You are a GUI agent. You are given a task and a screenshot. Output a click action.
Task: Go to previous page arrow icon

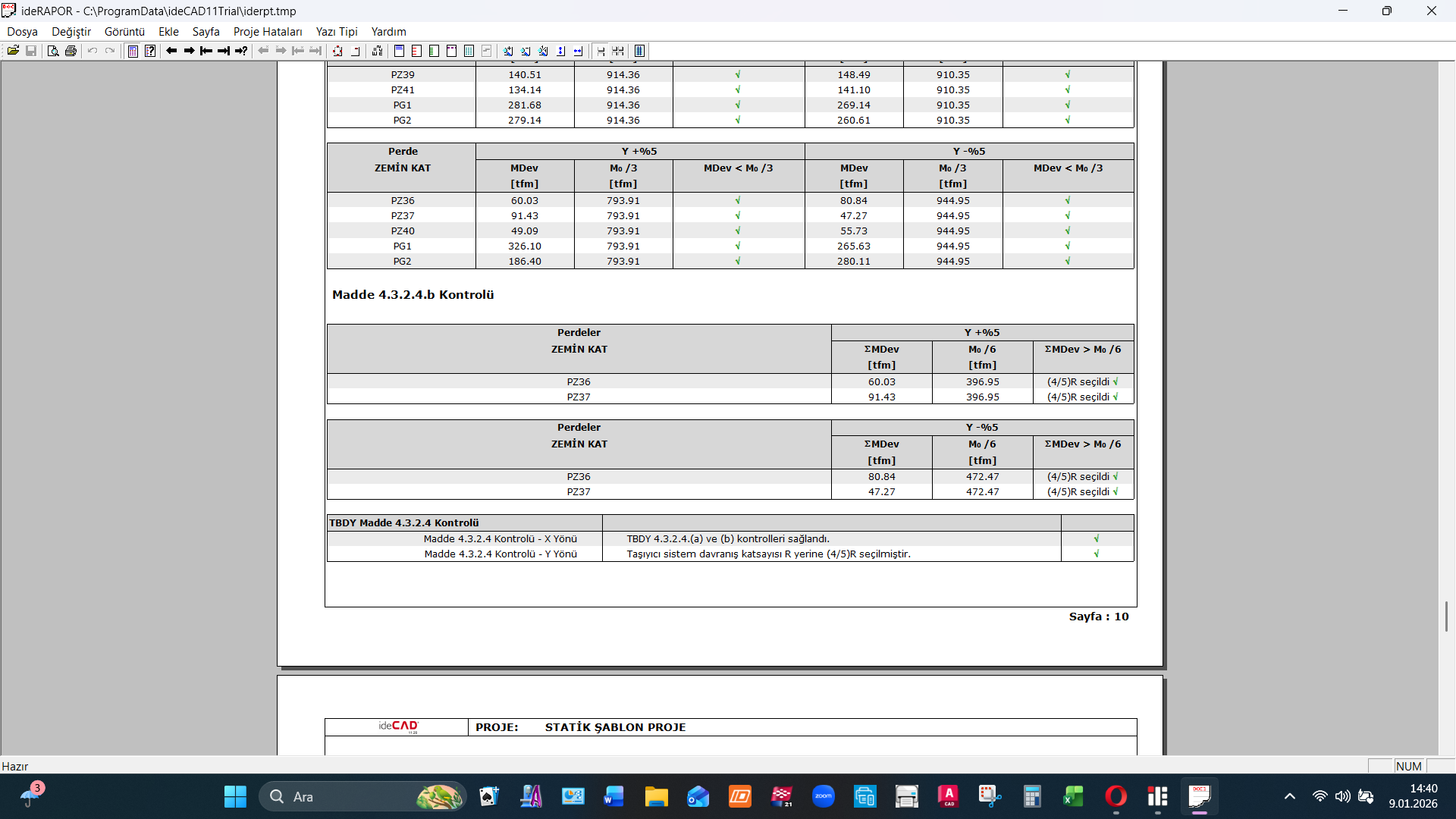[x=171, y=51]
